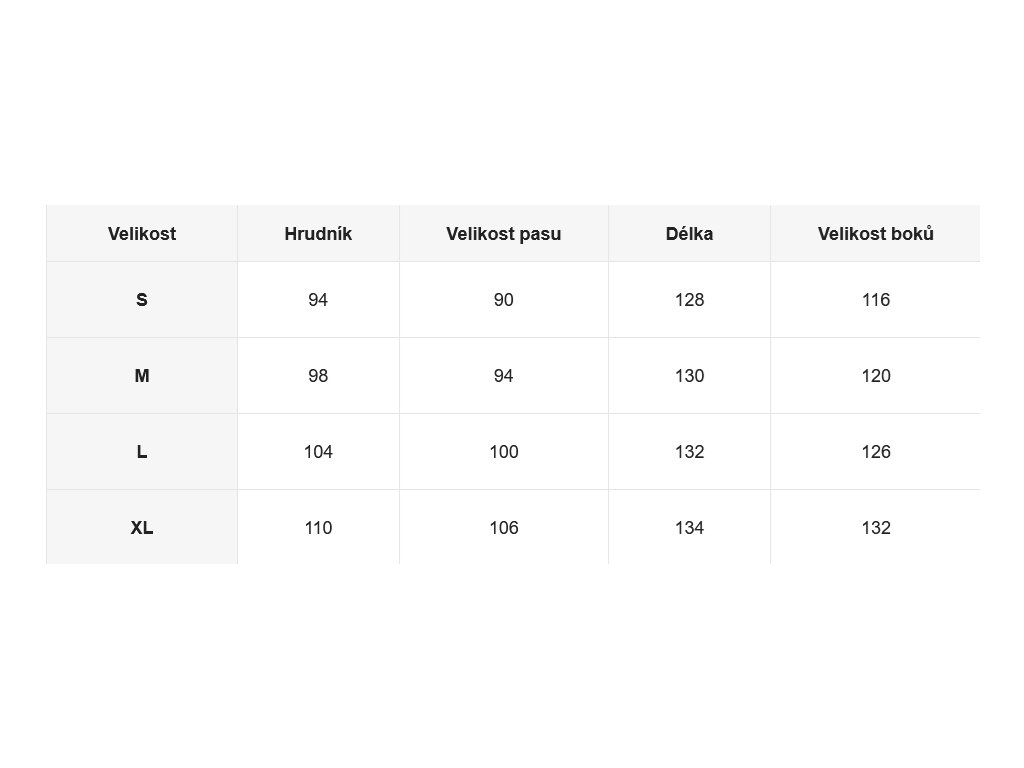The image size is (1024, 768).
Task: Click the Délka column header
Action: point(689,234)
